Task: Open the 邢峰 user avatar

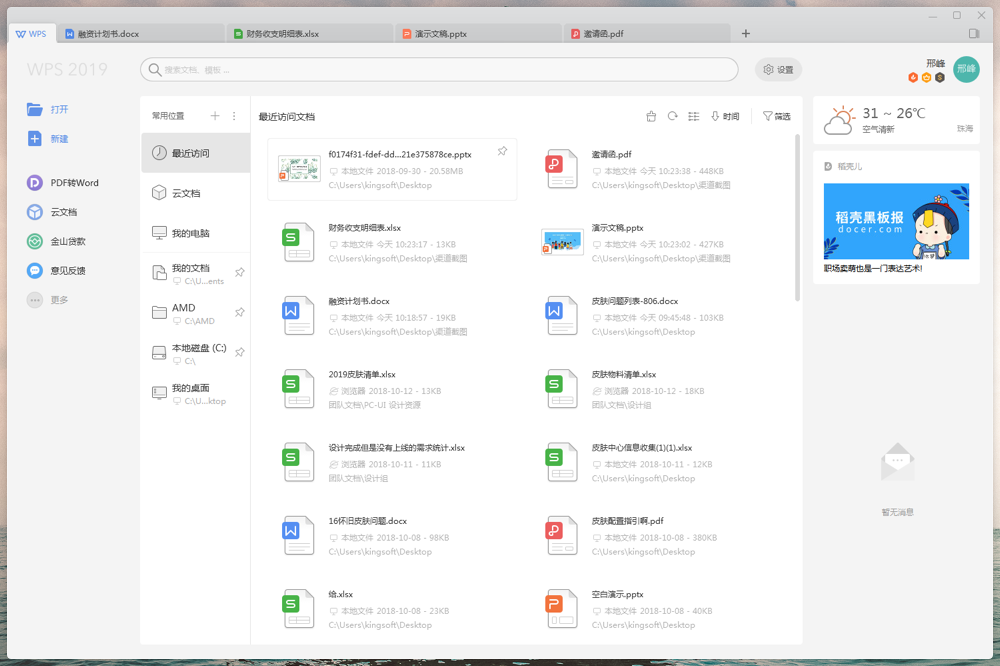Action: (x=966, y=69)
